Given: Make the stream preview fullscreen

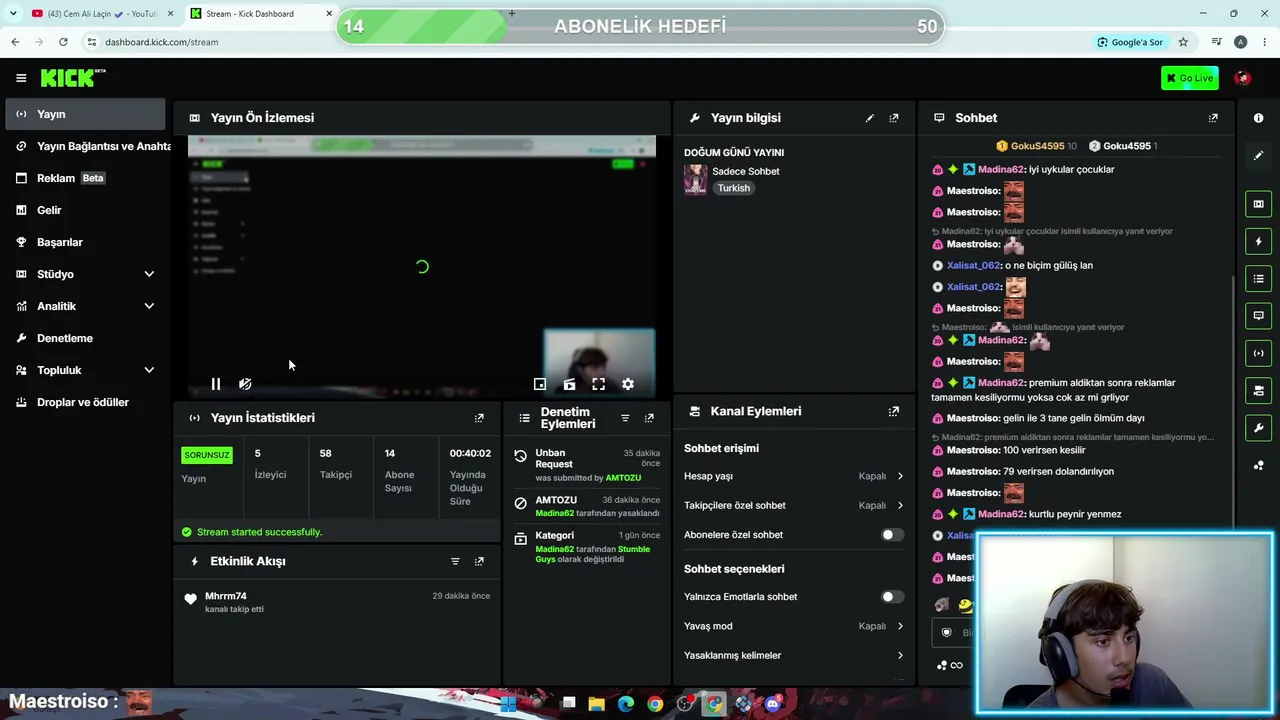Looking at the screenshot, I should (x=598, y=384).
